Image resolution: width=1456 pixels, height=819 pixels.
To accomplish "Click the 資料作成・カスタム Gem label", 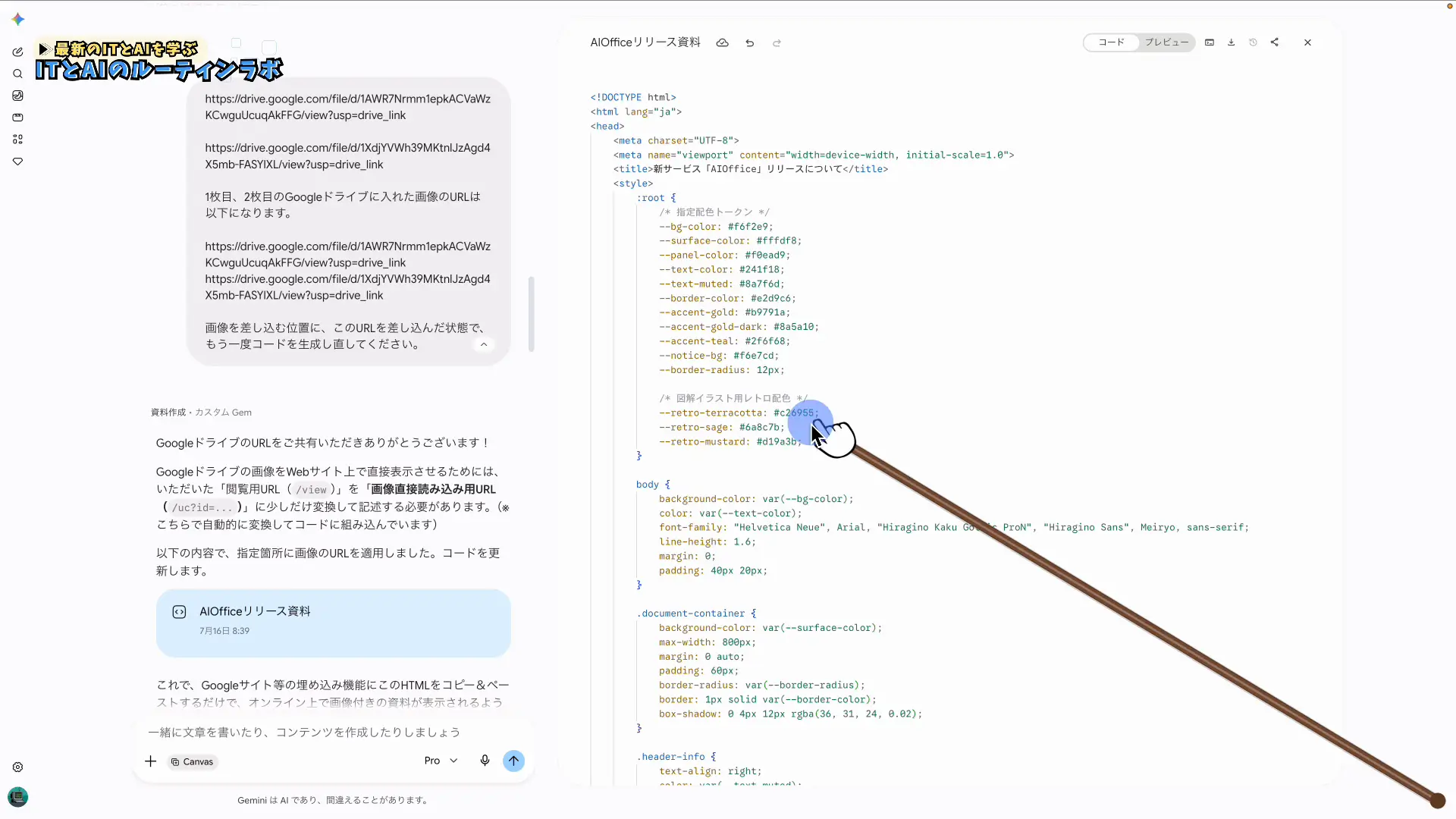I will pos(201,413).
